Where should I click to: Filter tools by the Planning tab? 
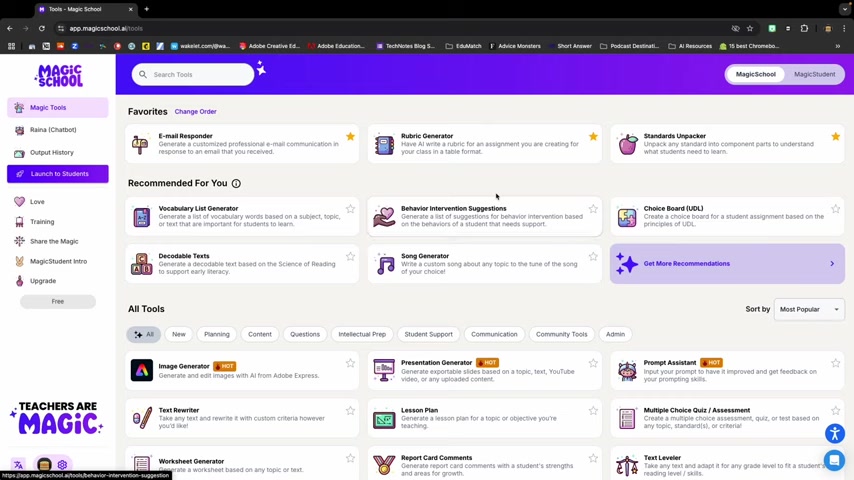pos(217,334)
